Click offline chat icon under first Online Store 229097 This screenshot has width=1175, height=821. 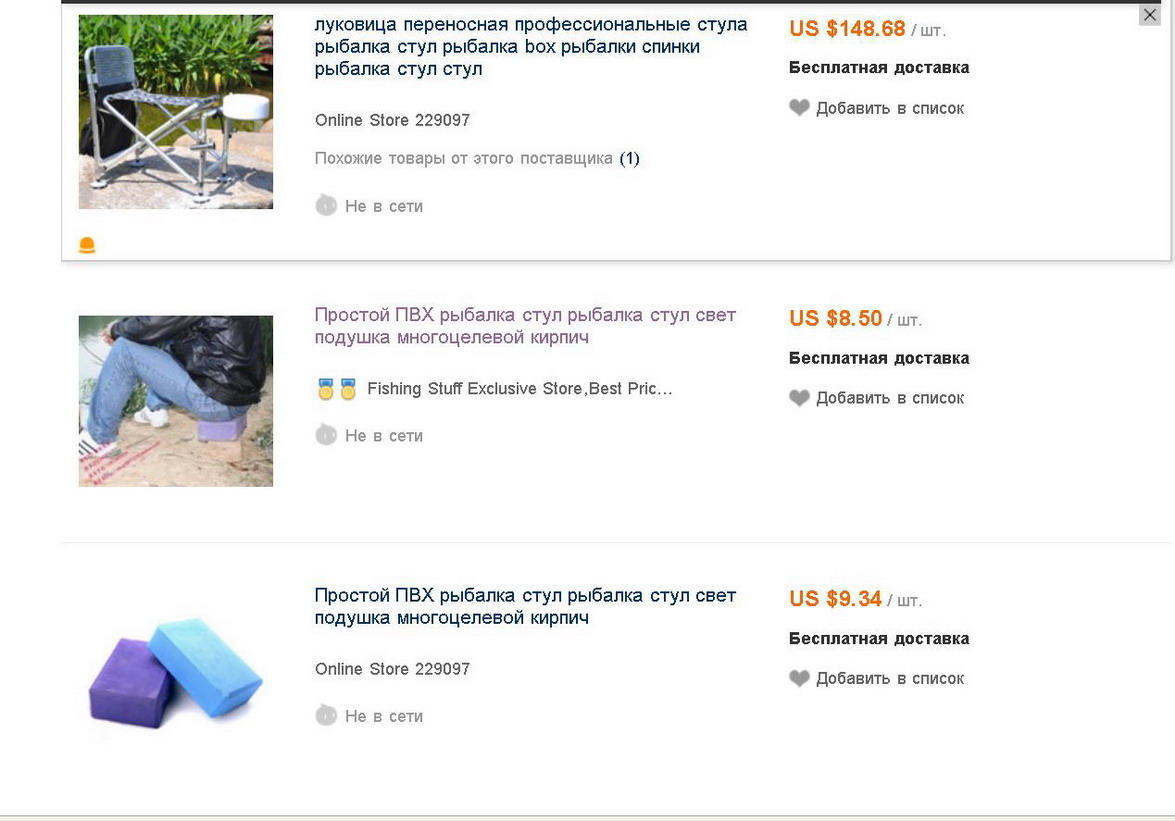[x=326, y=206]
